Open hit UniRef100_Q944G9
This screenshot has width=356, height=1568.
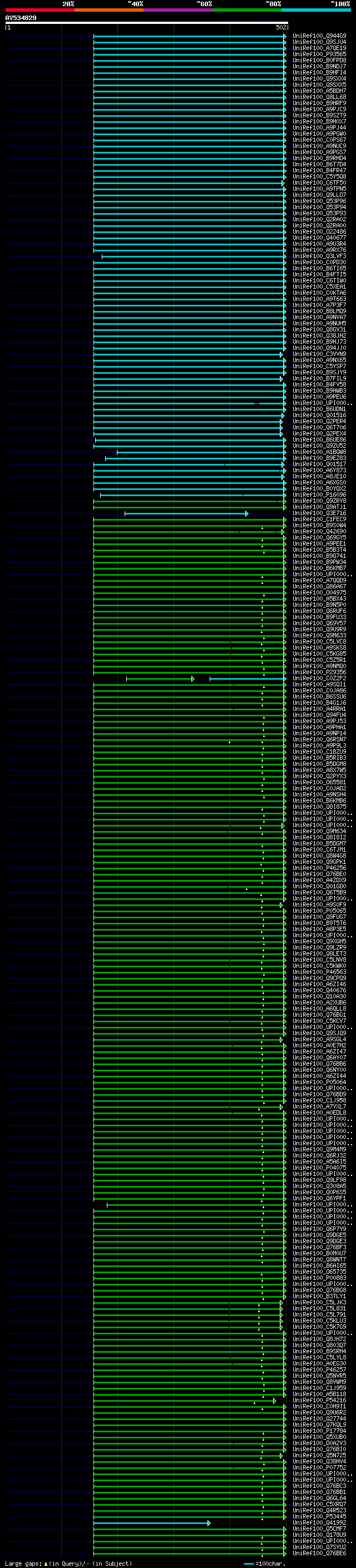[319, 36]
